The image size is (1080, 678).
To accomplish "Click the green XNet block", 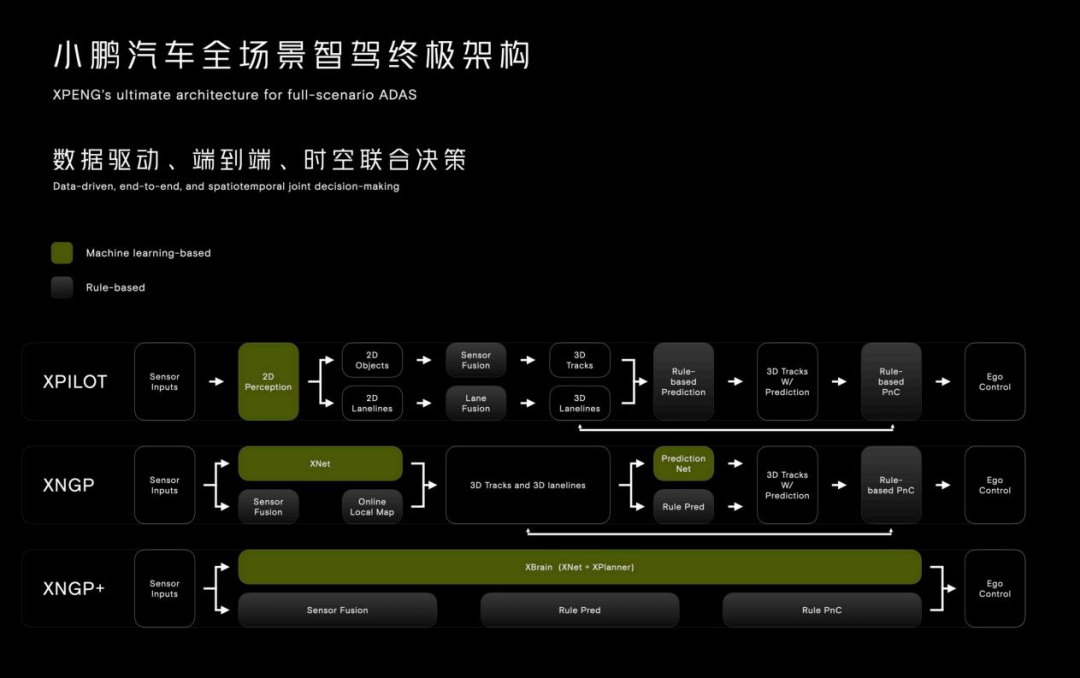I will tap(320, 464).
